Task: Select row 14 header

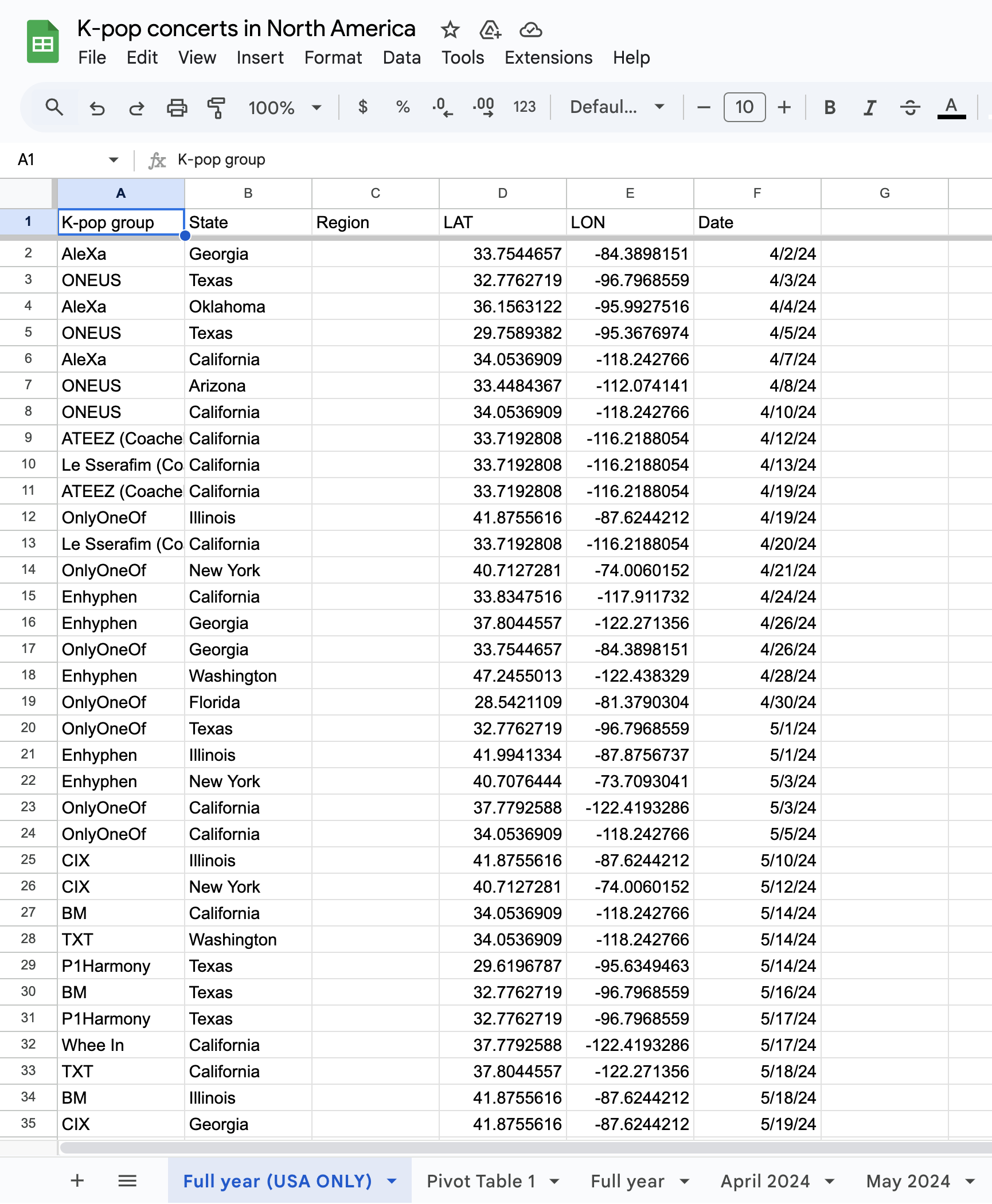Action: click(x=29, y=570)
